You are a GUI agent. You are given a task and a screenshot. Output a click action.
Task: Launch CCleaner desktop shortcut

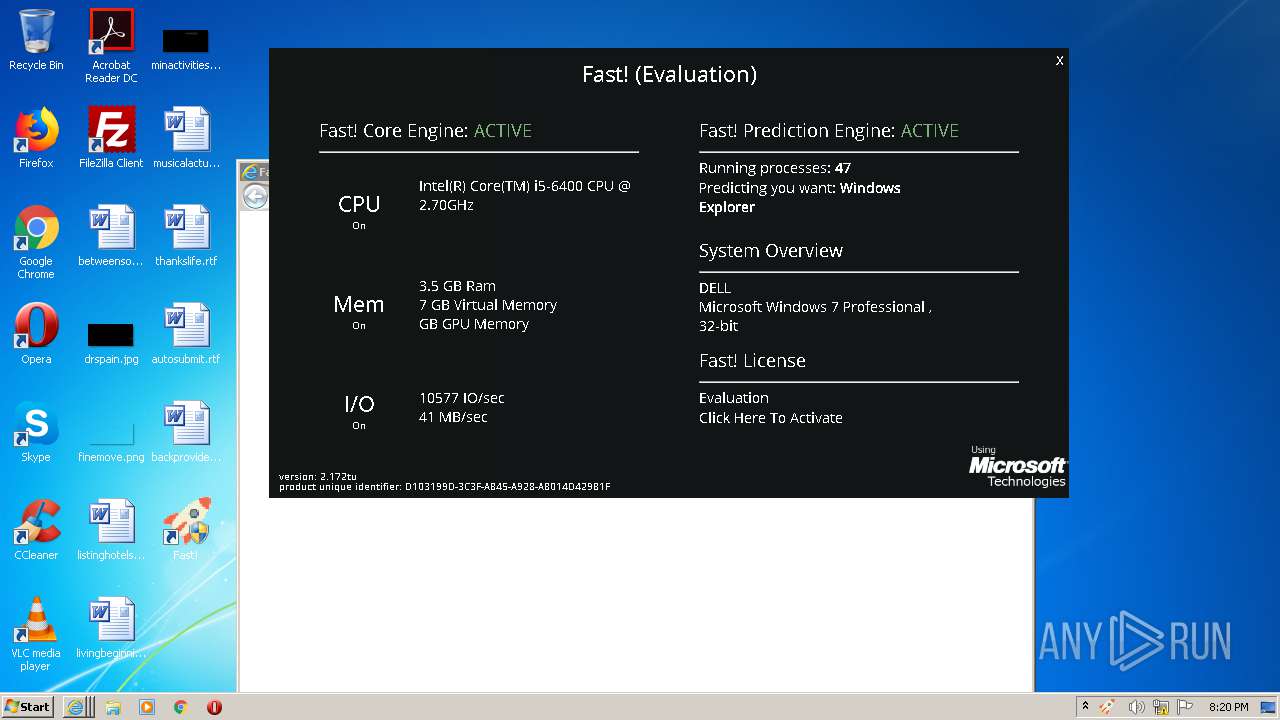(x=36, y=530)
